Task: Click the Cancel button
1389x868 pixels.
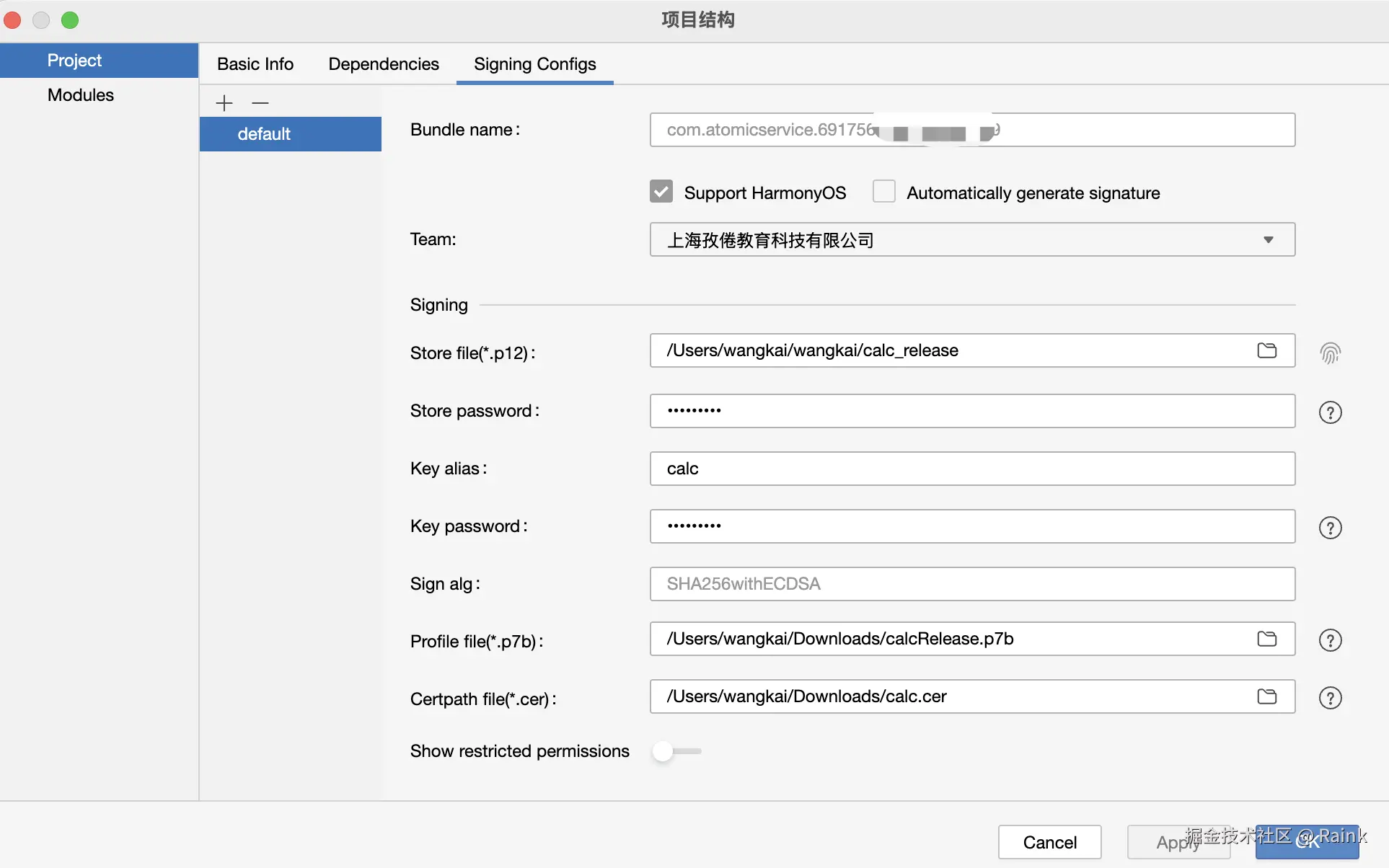Action: click(x=1049, y=842)
